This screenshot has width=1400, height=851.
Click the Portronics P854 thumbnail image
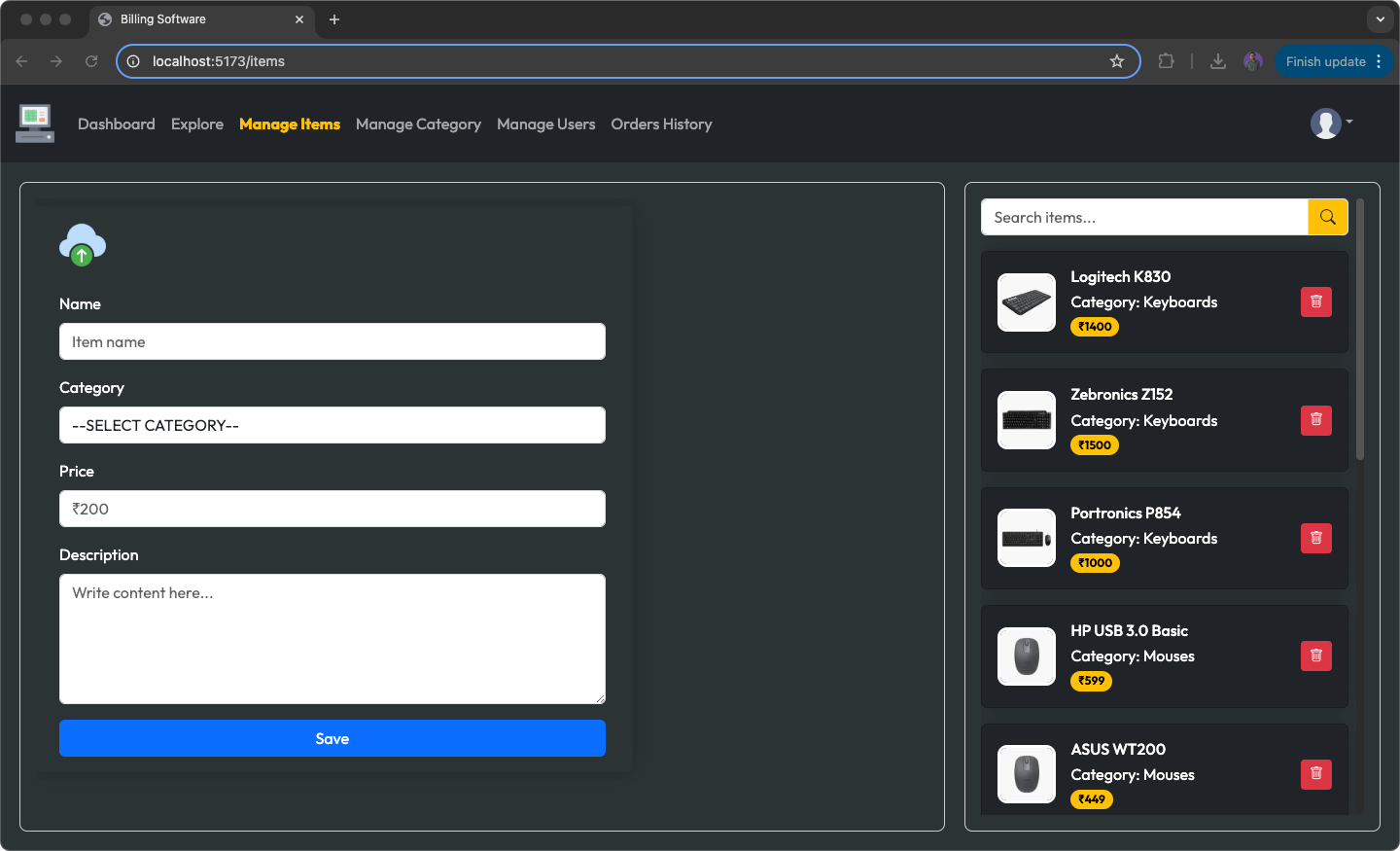pos(1027,538)
